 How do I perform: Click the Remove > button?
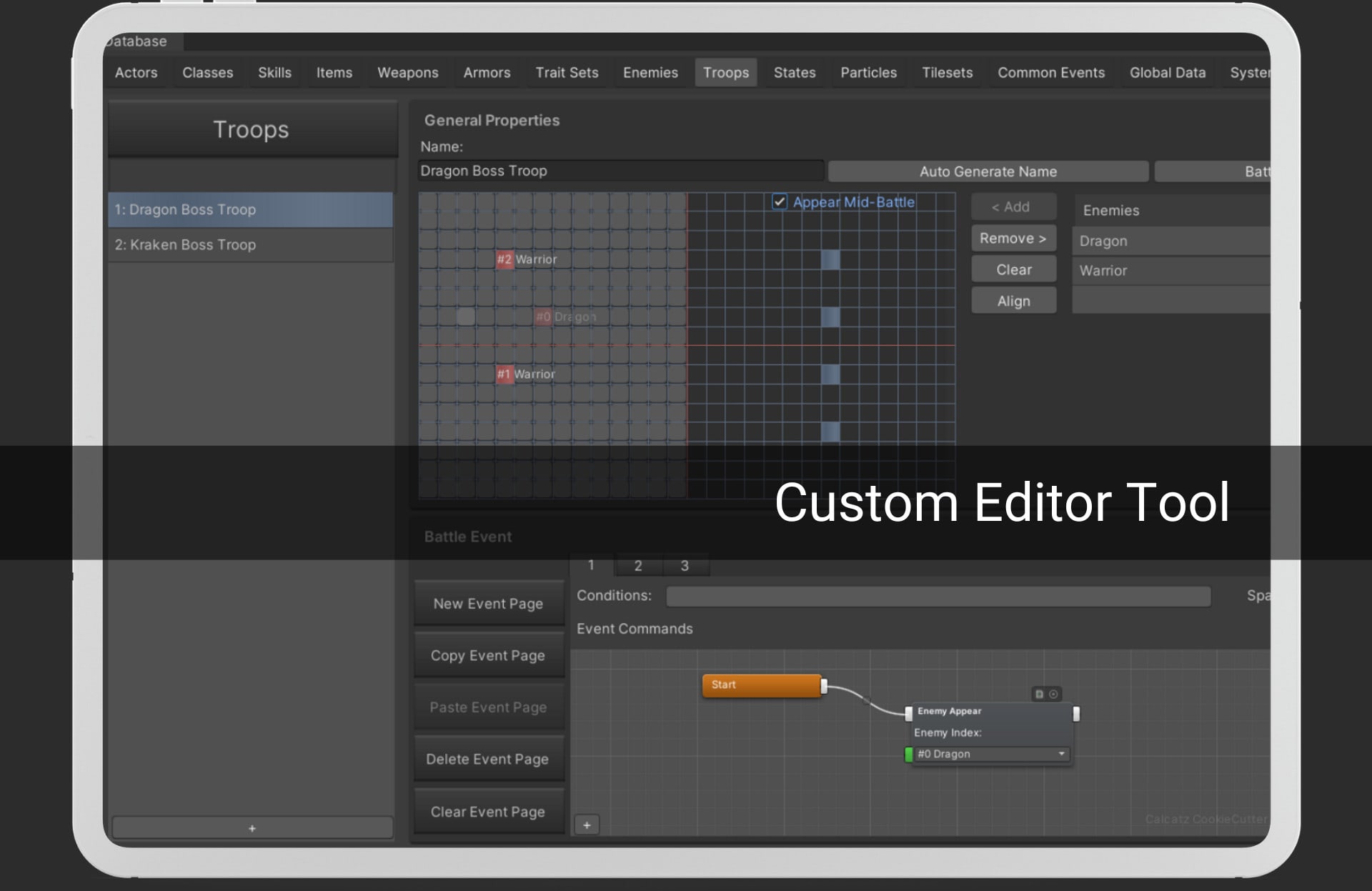coord(1013,239)
